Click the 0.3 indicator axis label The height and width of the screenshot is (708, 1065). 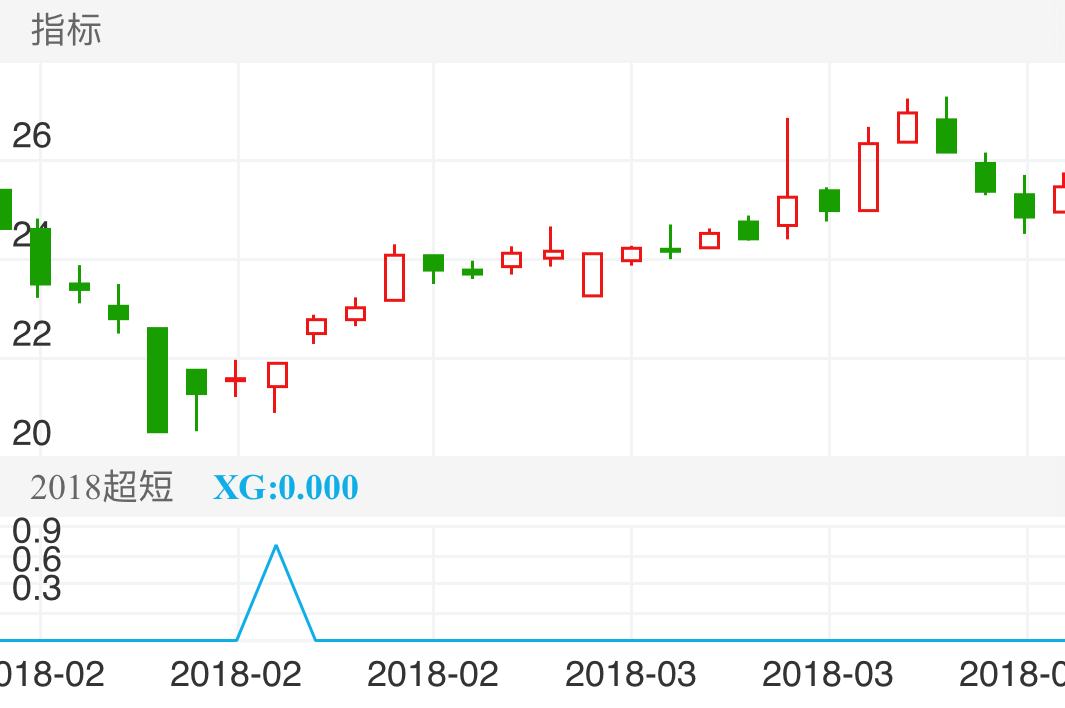coord(37,589)
